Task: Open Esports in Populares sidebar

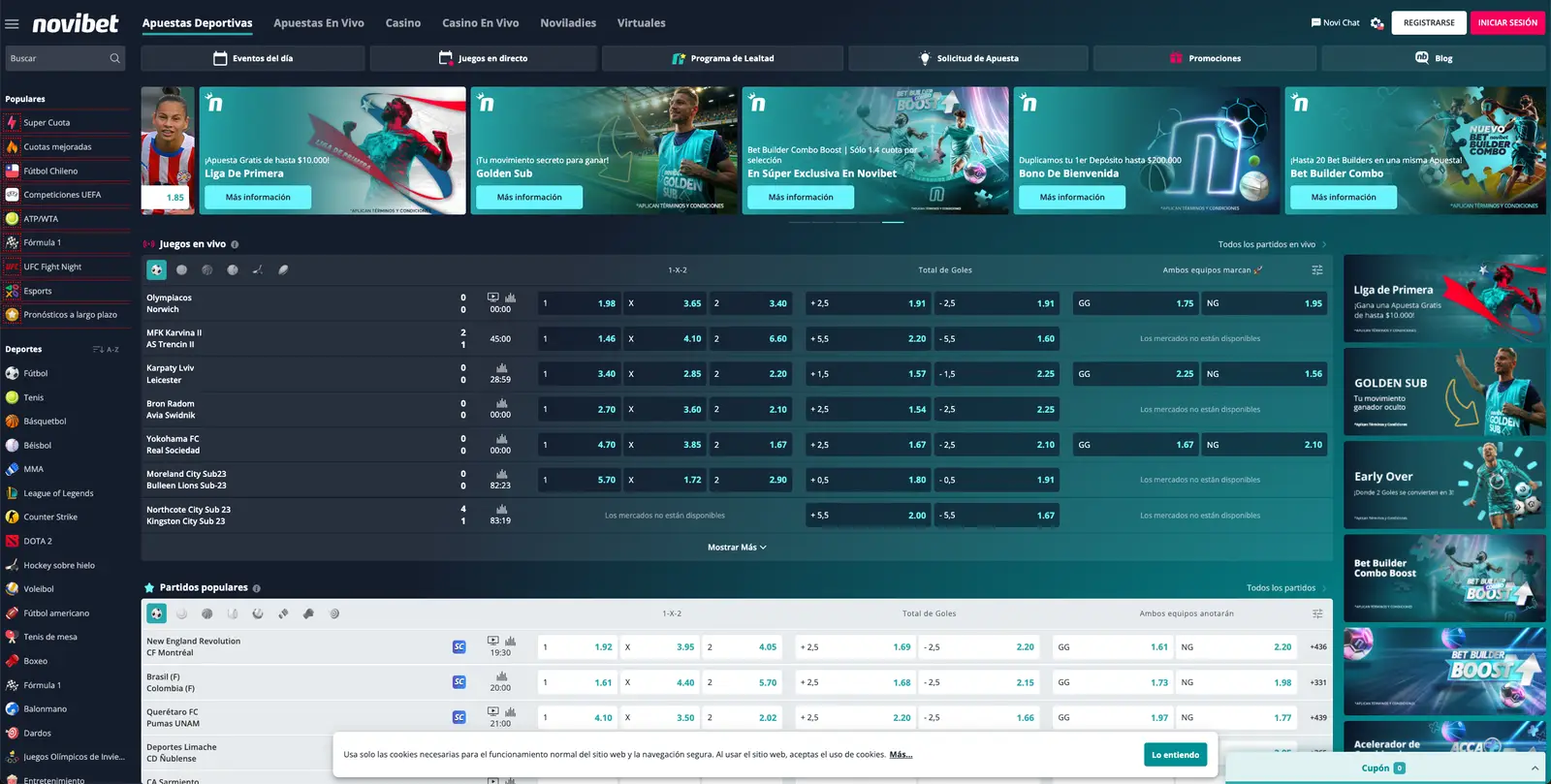Action: coord(67,291)
